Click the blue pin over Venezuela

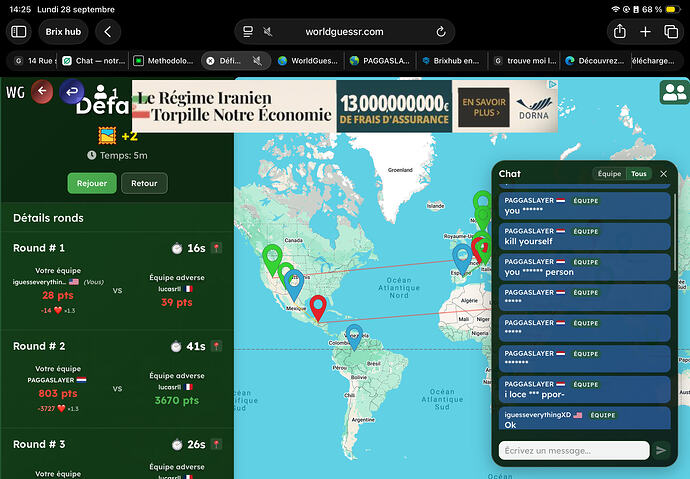coord(354,337)
